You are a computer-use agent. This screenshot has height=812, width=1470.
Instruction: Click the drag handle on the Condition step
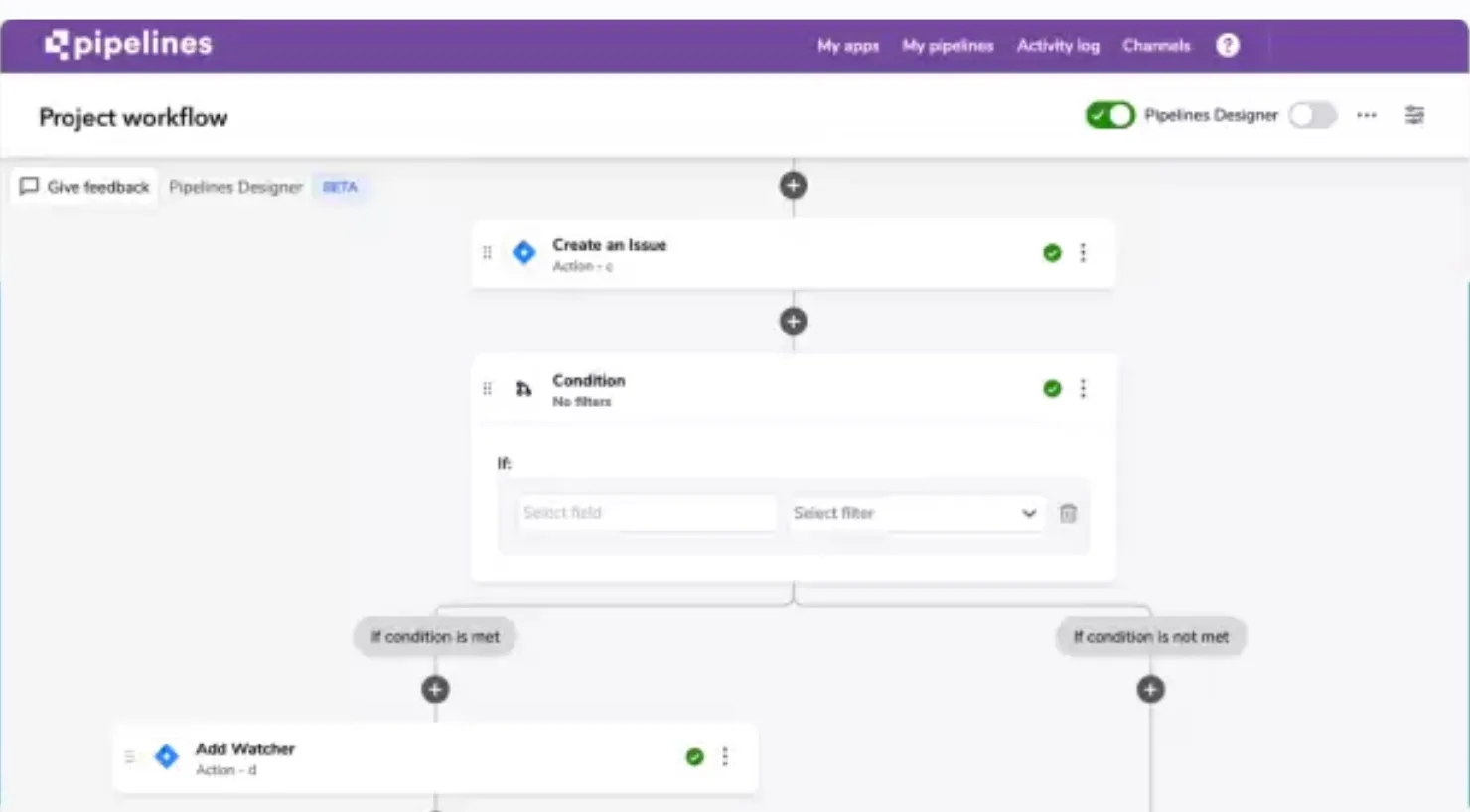click(x=487, y=388)
